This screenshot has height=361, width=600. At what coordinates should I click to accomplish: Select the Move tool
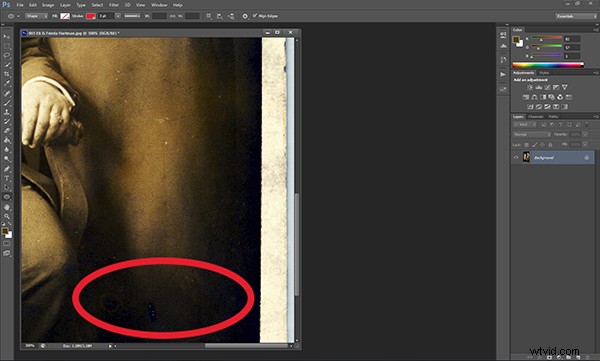coord(7,37)
